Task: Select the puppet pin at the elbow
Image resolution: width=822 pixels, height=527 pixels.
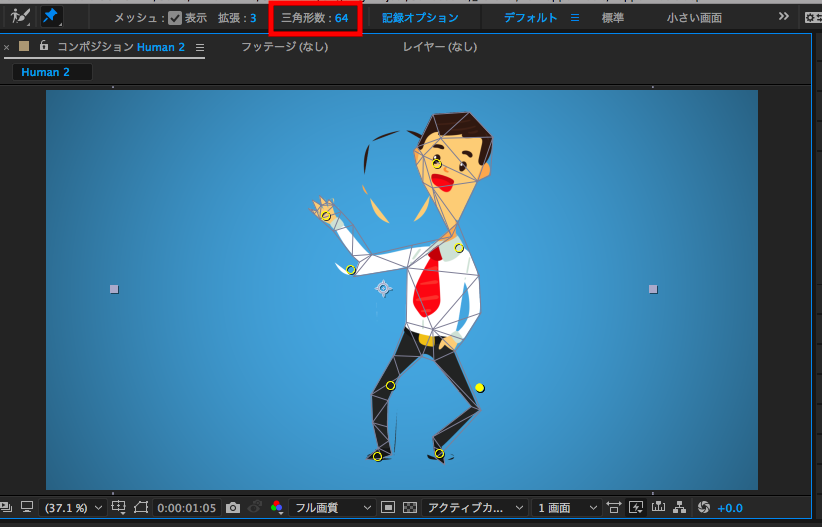Action: point(351,270)
